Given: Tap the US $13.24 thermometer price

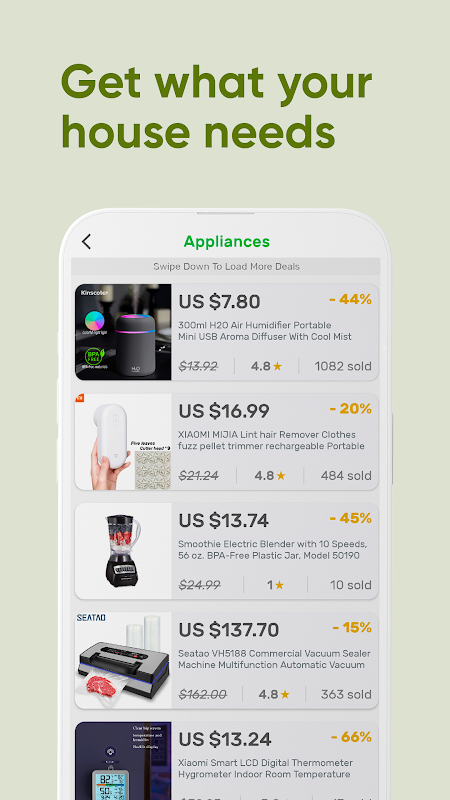Looking at the screenshot, I should click(224, 739).
